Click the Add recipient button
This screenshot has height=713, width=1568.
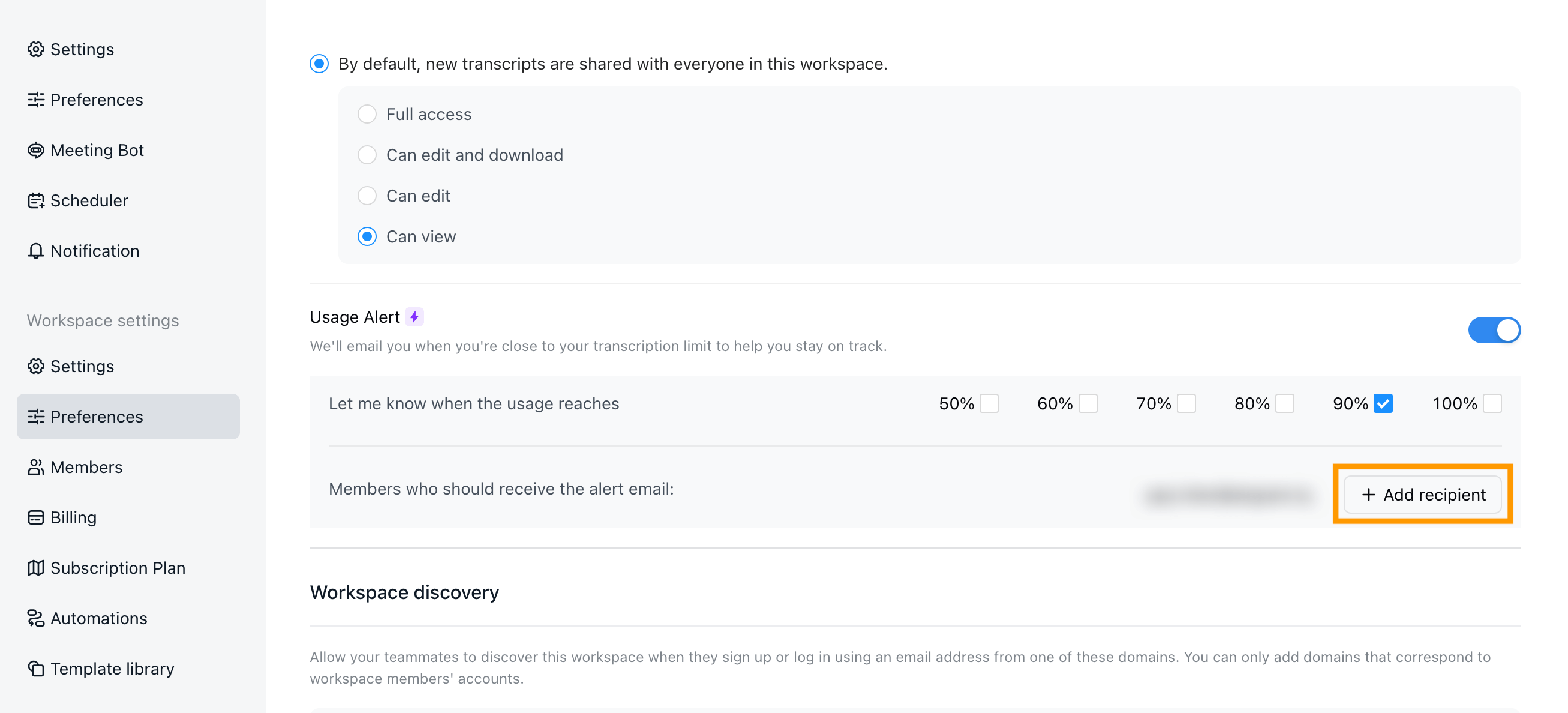(1422, 495)
